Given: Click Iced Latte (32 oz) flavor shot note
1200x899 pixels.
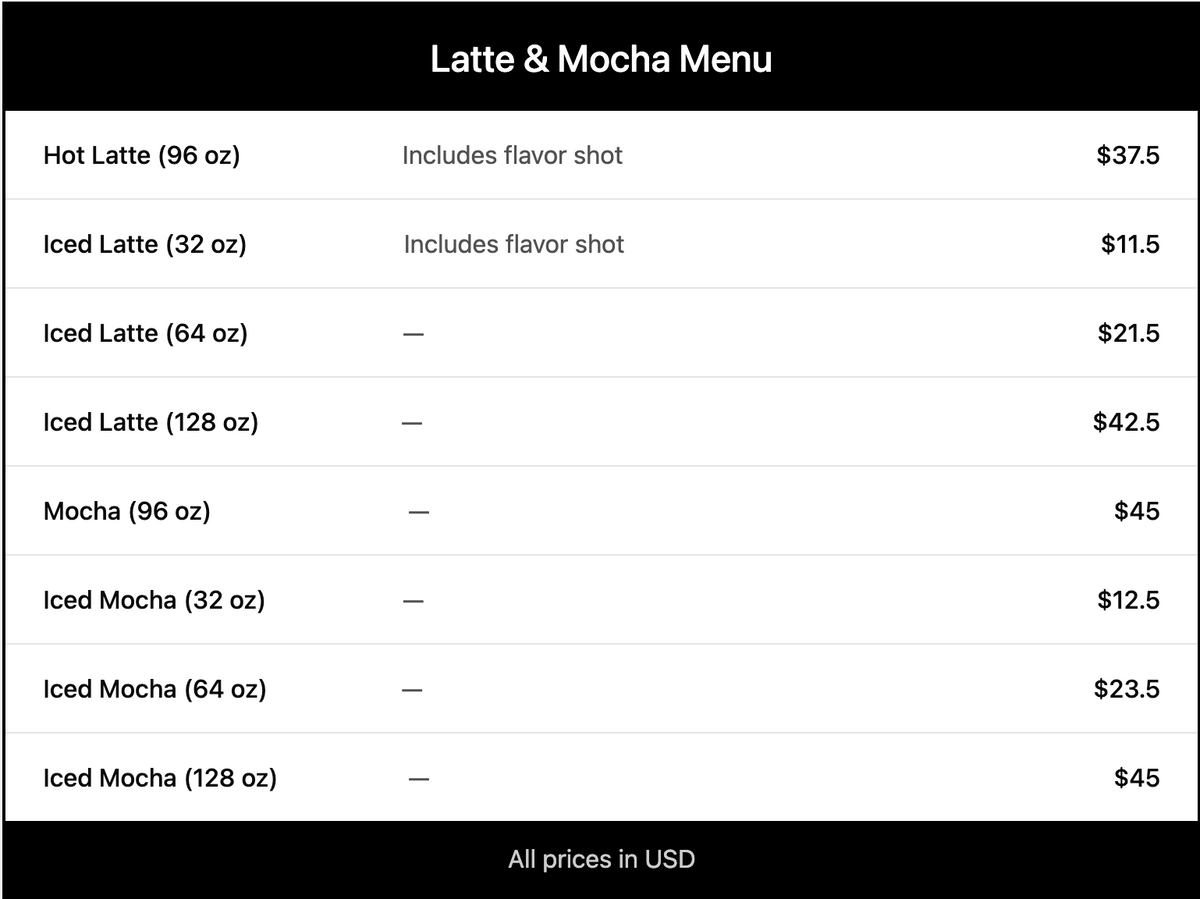Looking at the screenshot, I should pyautogui.click(x=514, y=244).
